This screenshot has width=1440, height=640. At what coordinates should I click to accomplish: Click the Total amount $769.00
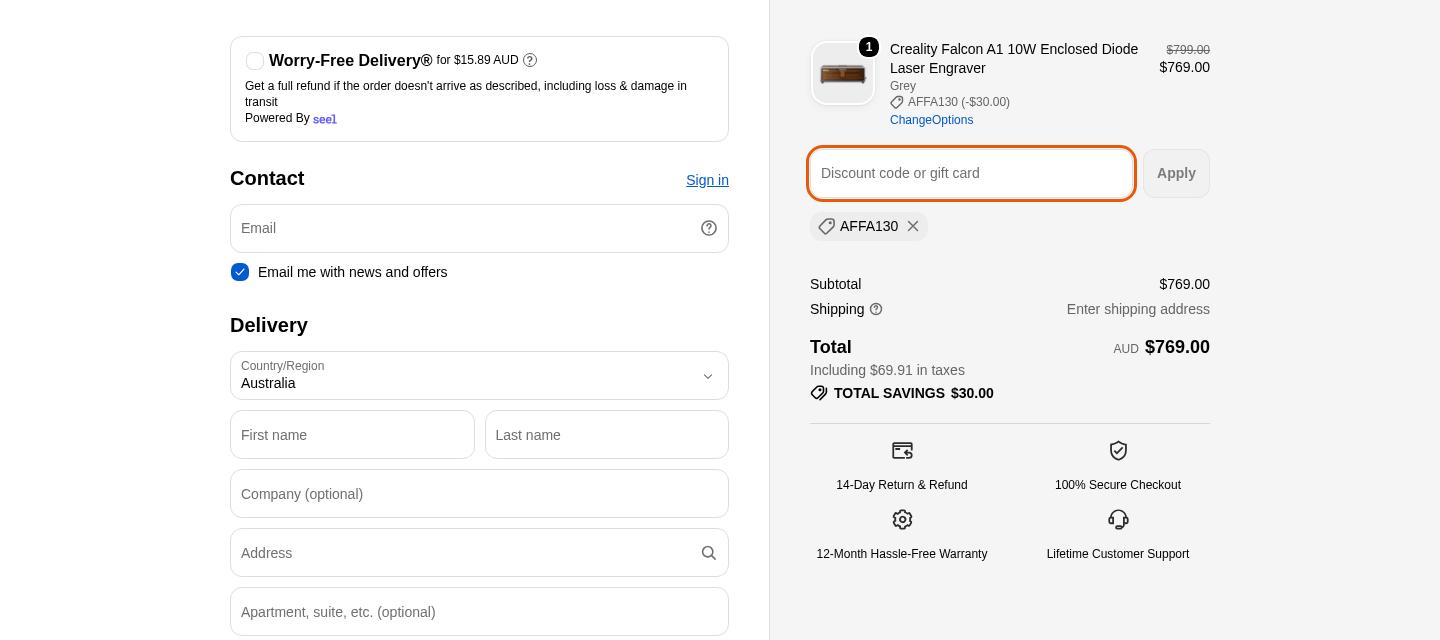[1177, 347]
